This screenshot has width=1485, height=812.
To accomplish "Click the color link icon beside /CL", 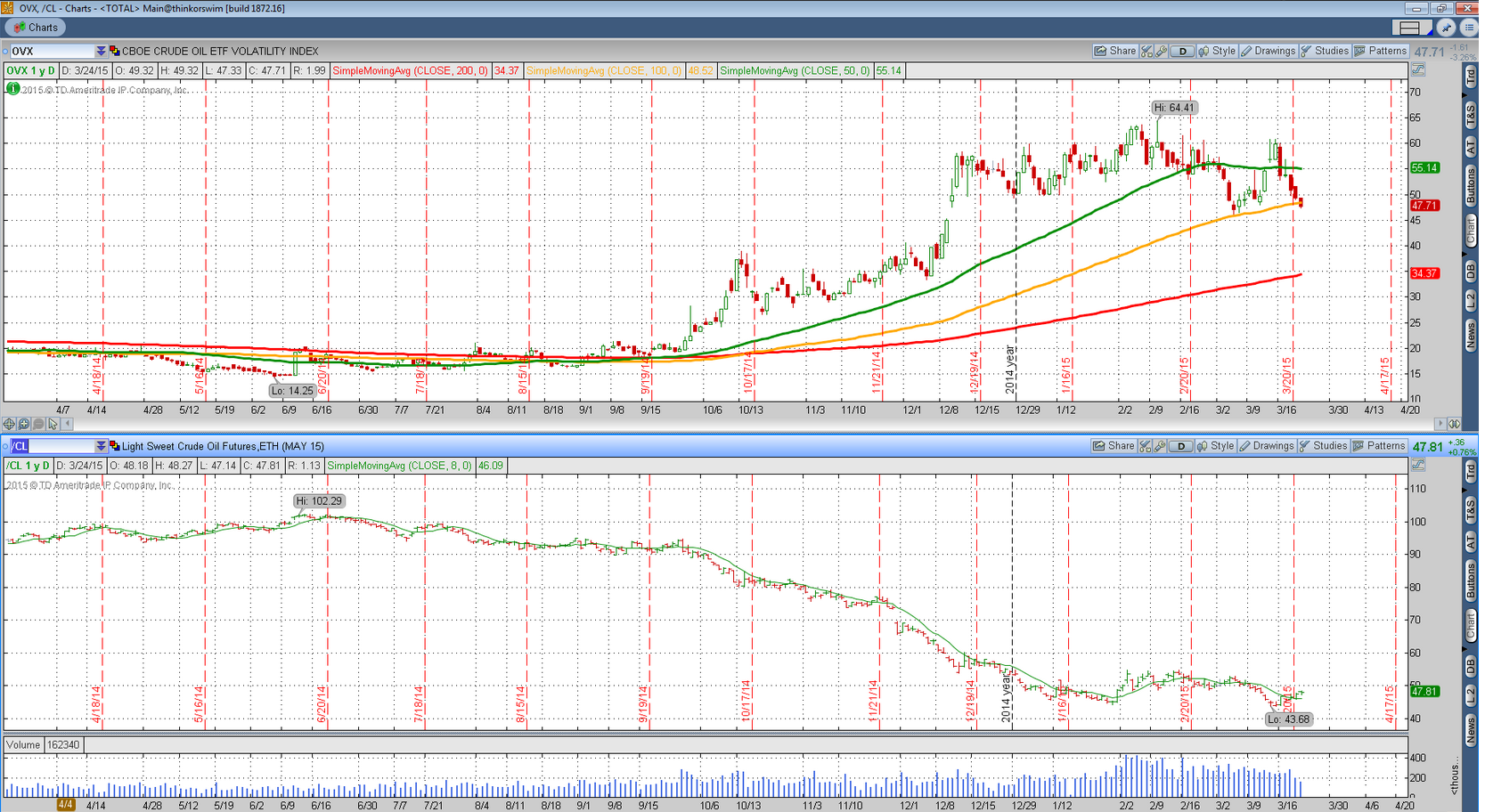I will (x=114, y=446).
